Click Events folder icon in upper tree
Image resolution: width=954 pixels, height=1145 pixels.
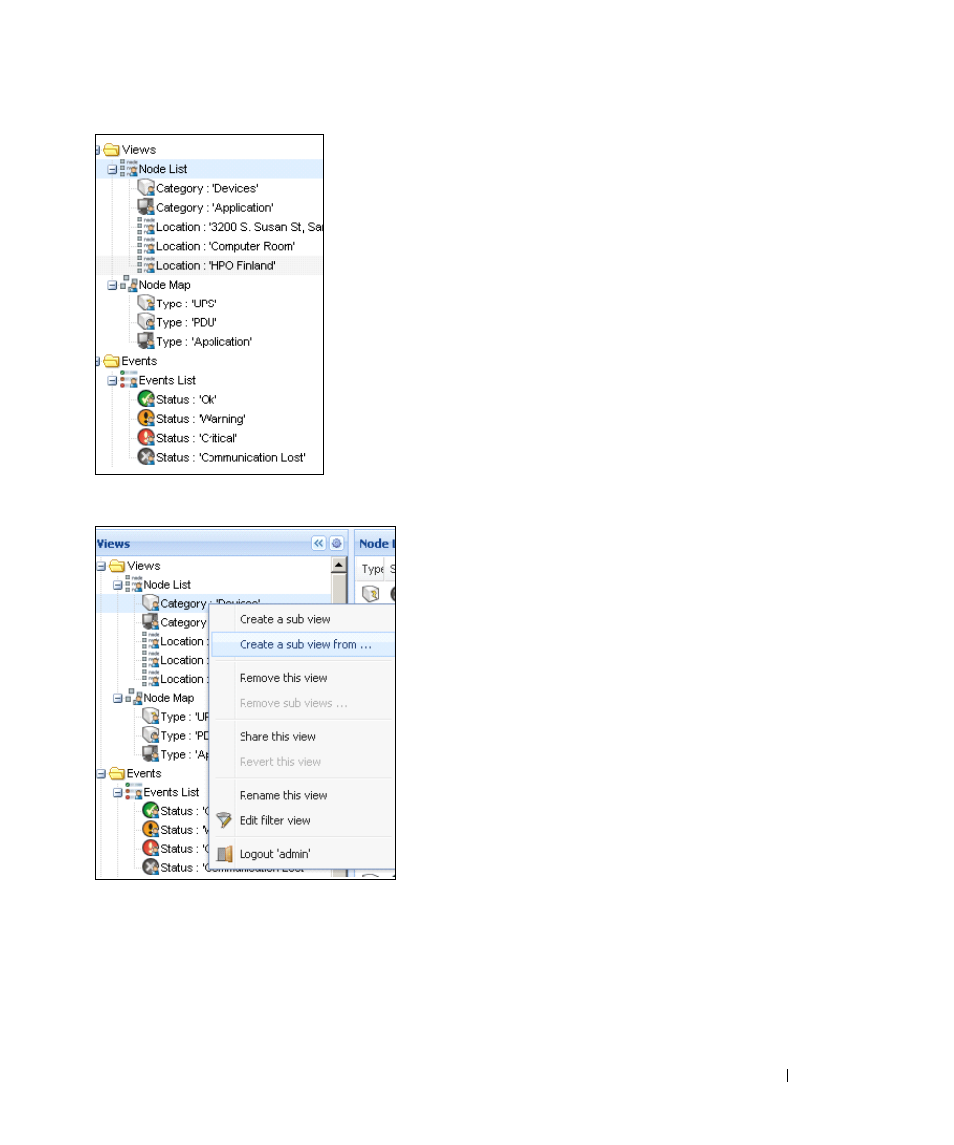point(111,361)
